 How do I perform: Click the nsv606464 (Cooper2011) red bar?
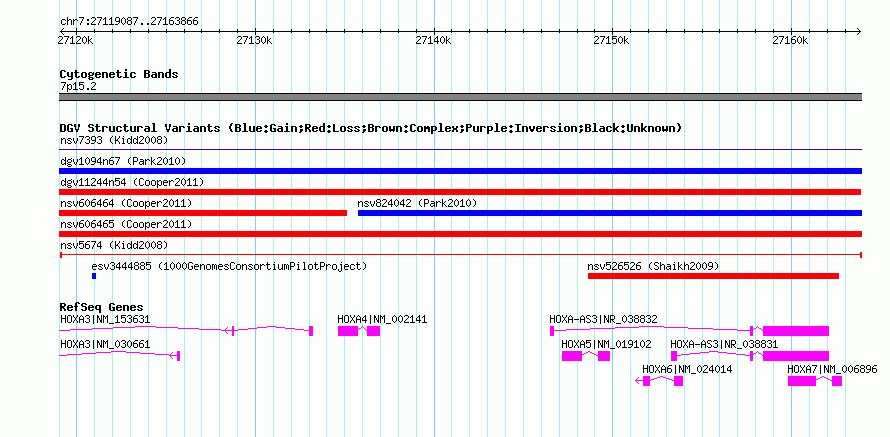[203, 213]
